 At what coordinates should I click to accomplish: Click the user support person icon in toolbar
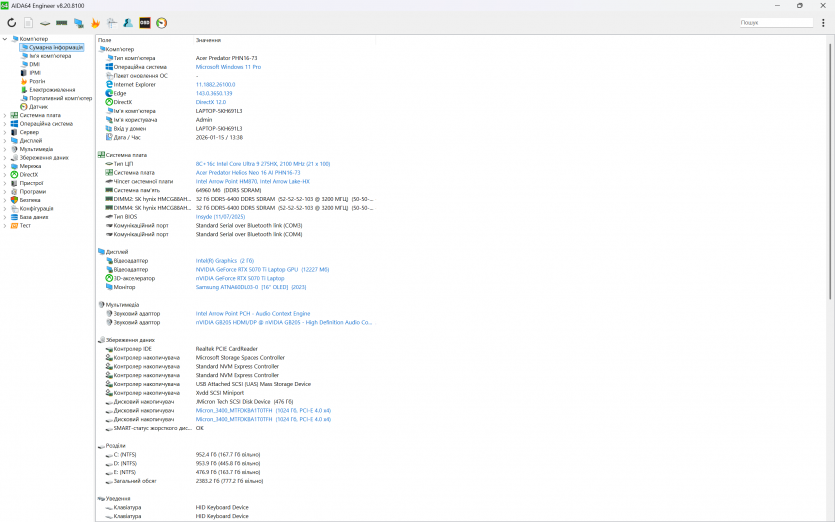pos(128,22)
